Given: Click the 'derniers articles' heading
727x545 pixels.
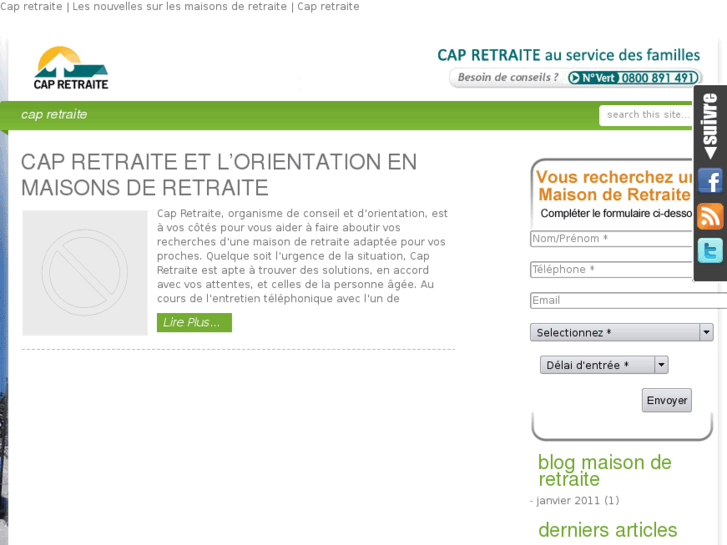Looking at the screenshot, I should (607, 530).
